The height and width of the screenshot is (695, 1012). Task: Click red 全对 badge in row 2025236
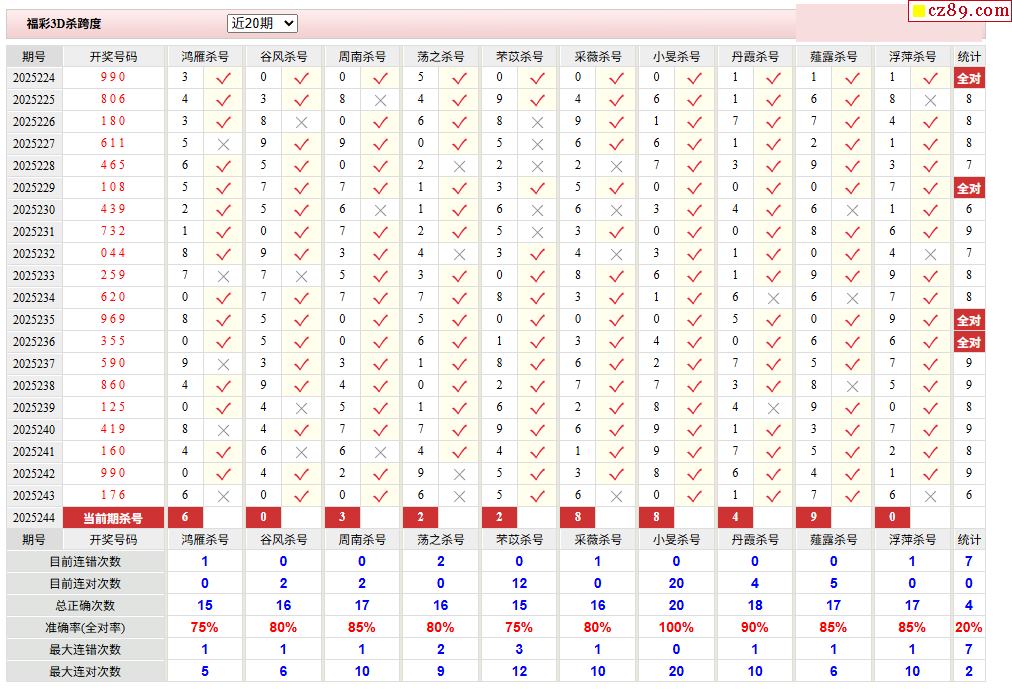969,342
